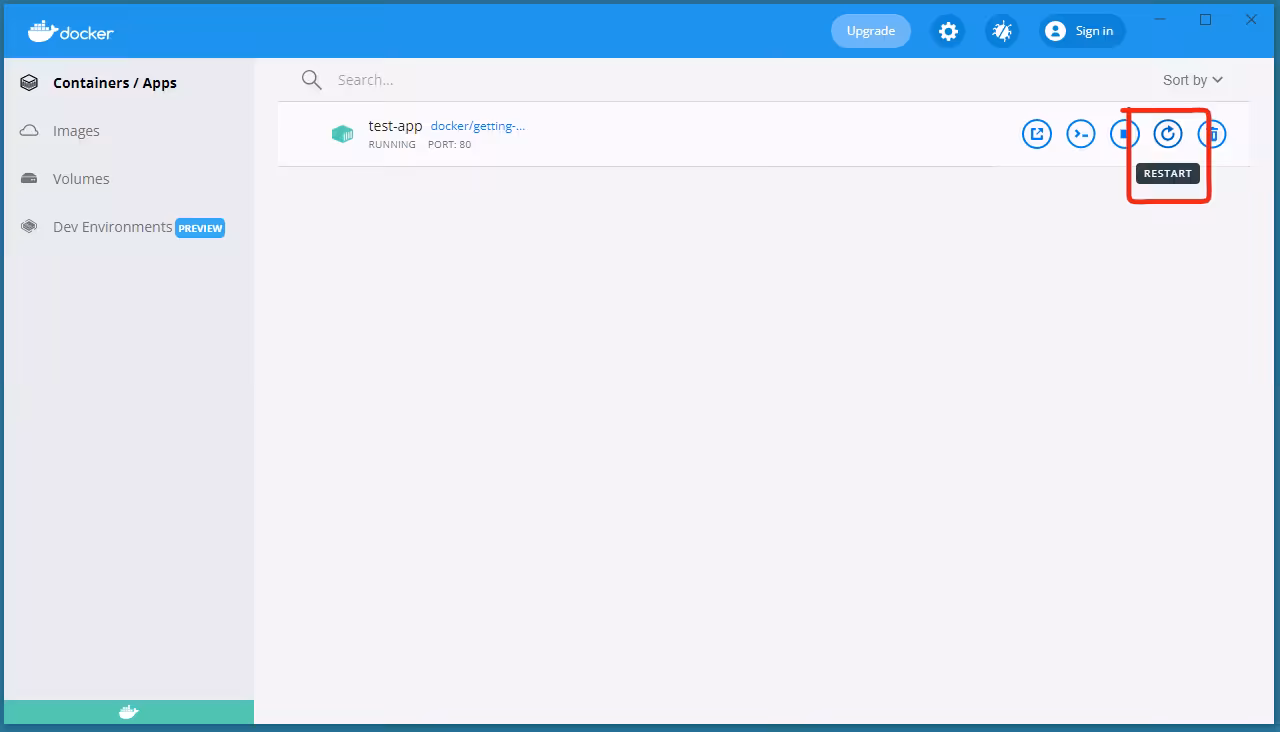Screen dimensions: 1280x732
Task: Open test-app in browser icon
Action: [1037, 134]
